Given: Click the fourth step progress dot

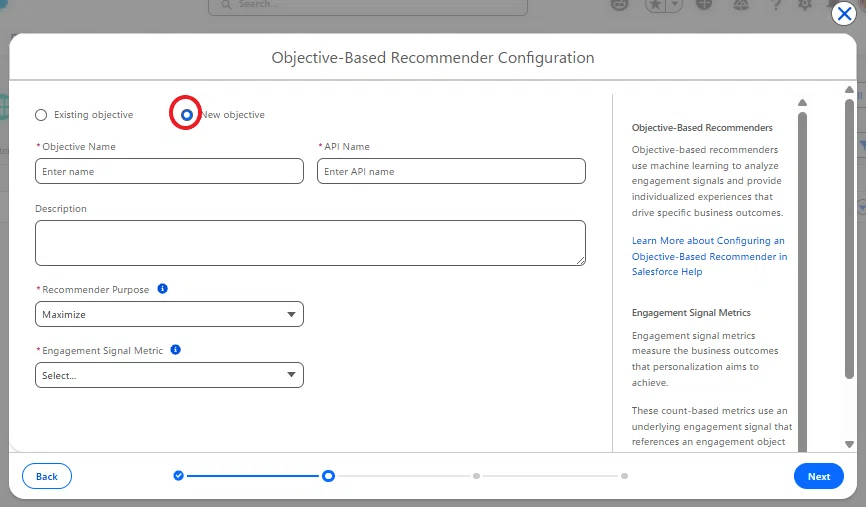Looking at the screenshot, I should [x=624, y=476].
